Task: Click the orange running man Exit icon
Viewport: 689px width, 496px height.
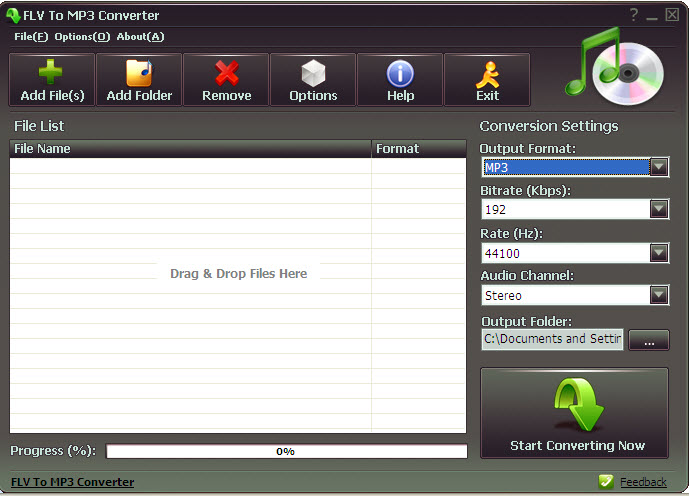Action: [488, 75]
